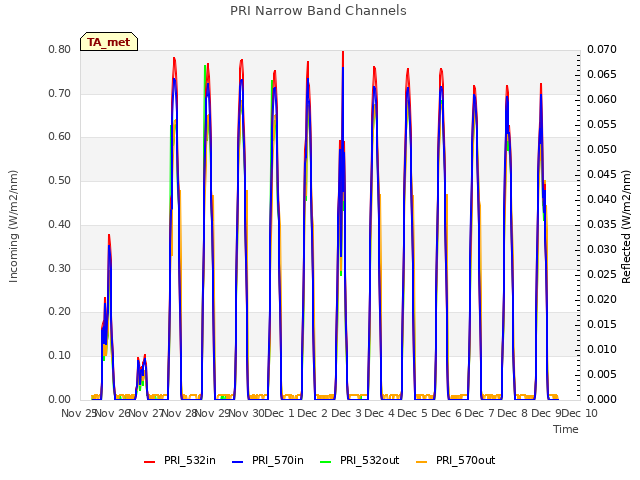Click the PRI_570in blue legend swatch
Viewport: 640px width, 480px height.
238,462
